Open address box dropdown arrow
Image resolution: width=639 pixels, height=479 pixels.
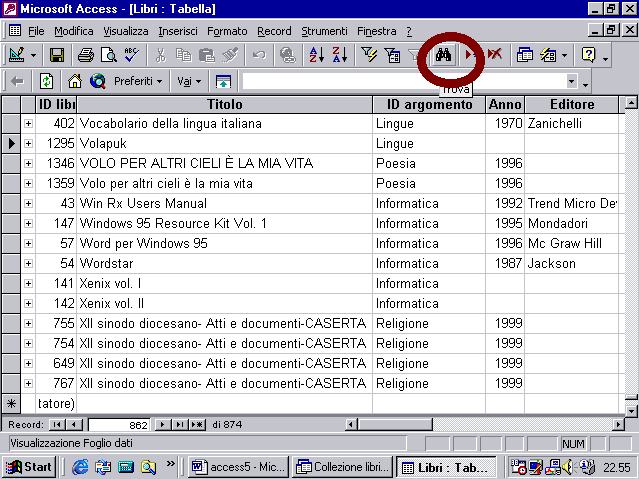[x=572, y=81]
